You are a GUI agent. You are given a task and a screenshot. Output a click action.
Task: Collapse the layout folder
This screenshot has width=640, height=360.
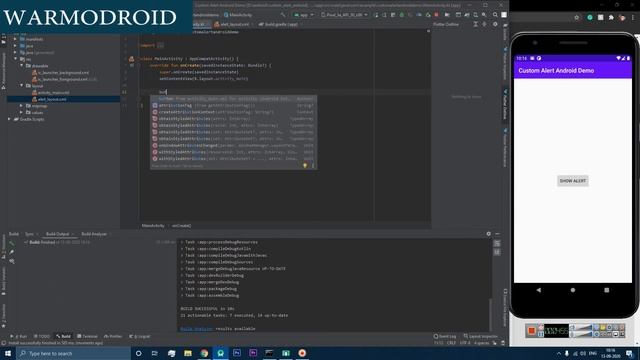coord(22,86)
